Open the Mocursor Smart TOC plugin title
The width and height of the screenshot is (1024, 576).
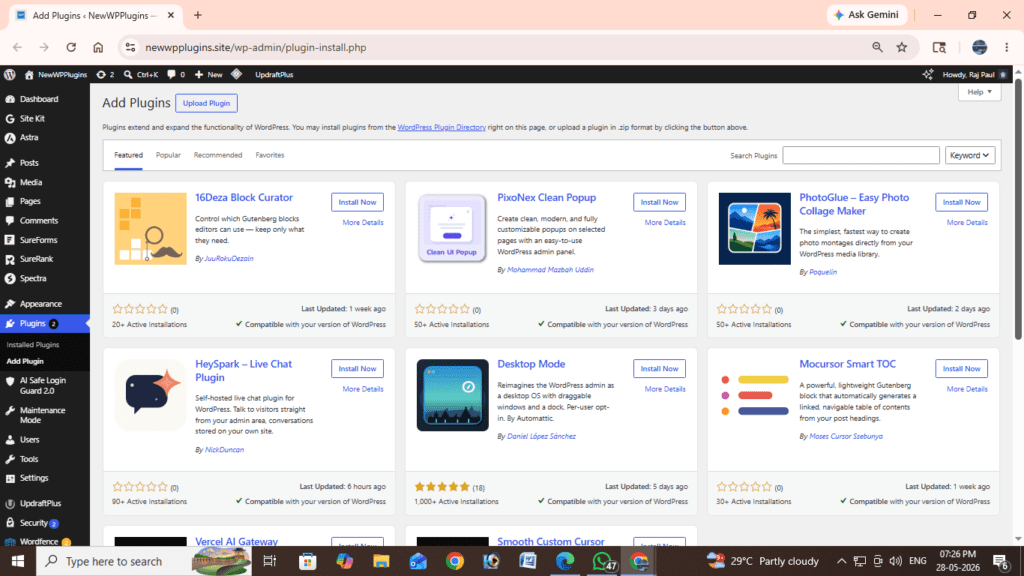(x=847, y=364)
